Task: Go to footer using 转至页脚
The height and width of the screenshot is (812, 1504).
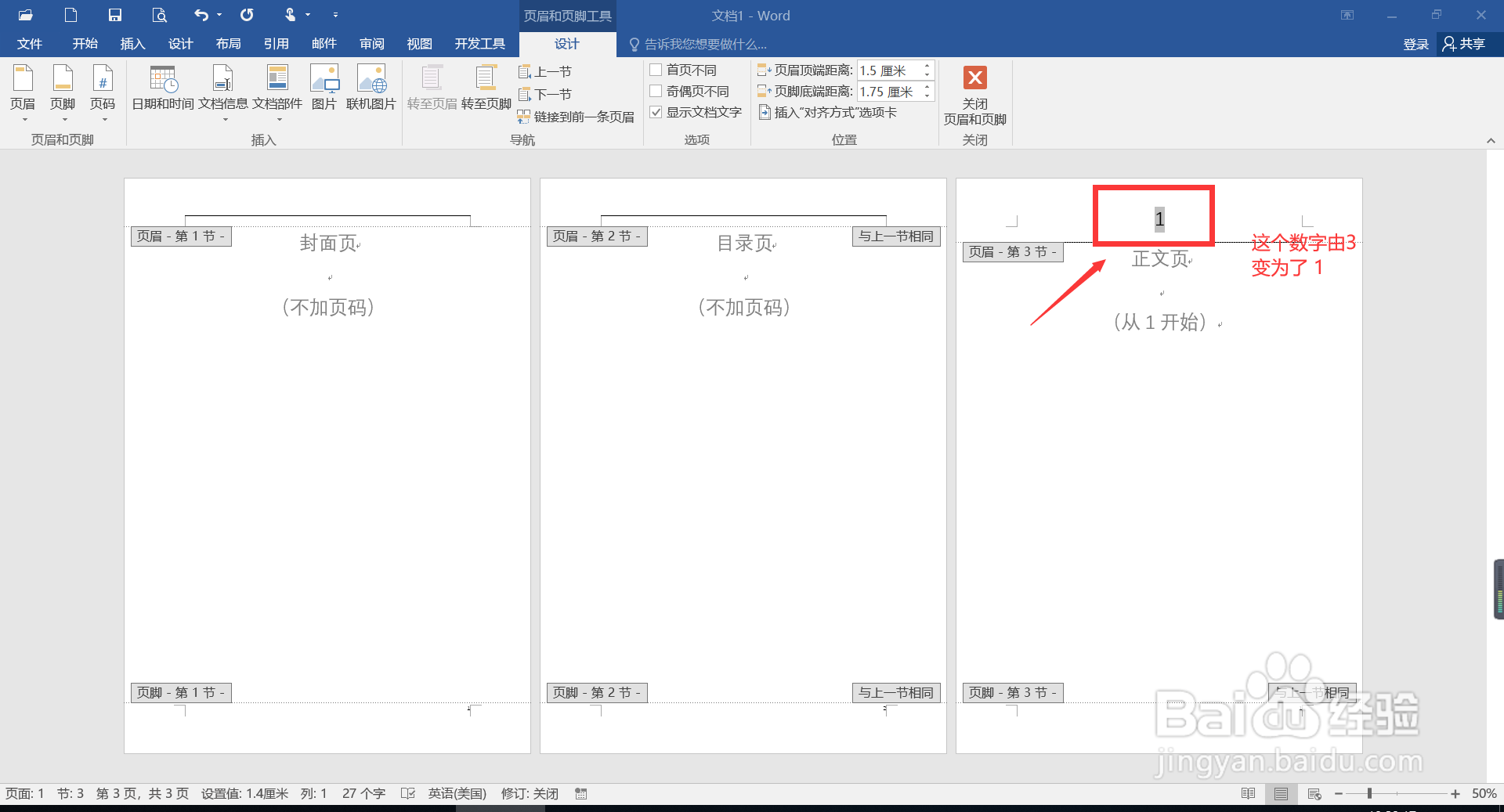Action: click(x=486, y=88)
